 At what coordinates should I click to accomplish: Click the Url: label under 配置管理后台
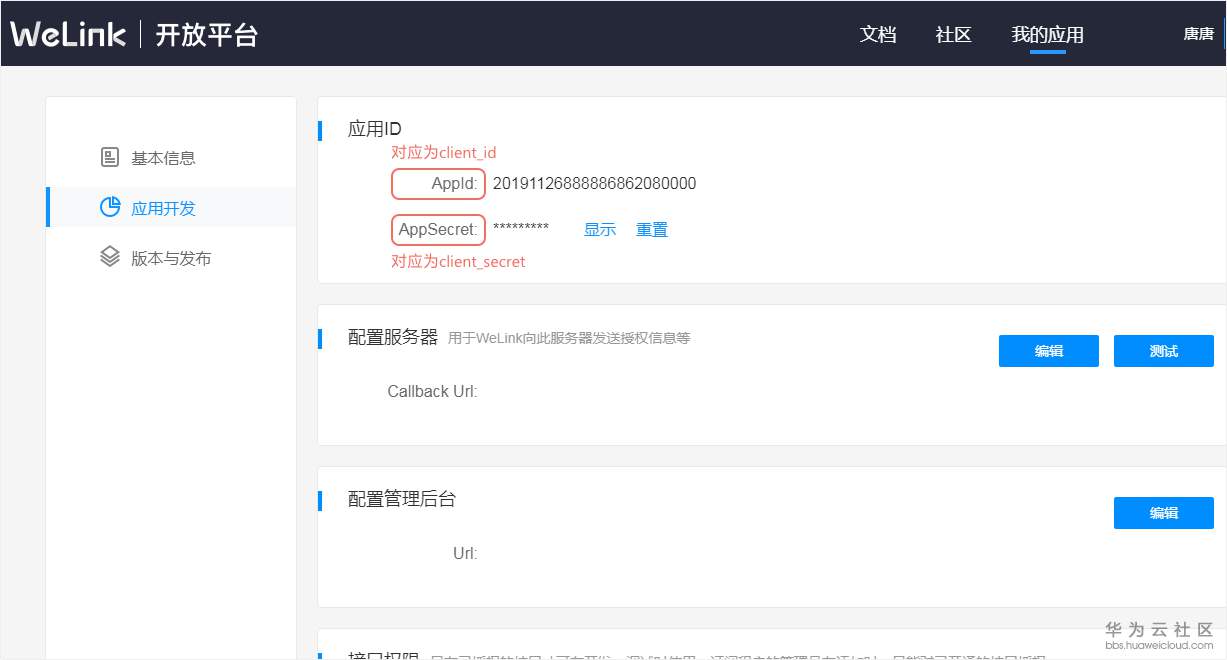click(x=465, y=553)
